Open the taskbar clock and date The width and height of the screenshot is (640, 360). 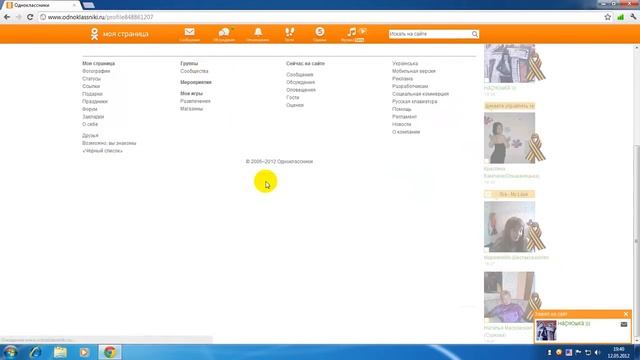619,352
